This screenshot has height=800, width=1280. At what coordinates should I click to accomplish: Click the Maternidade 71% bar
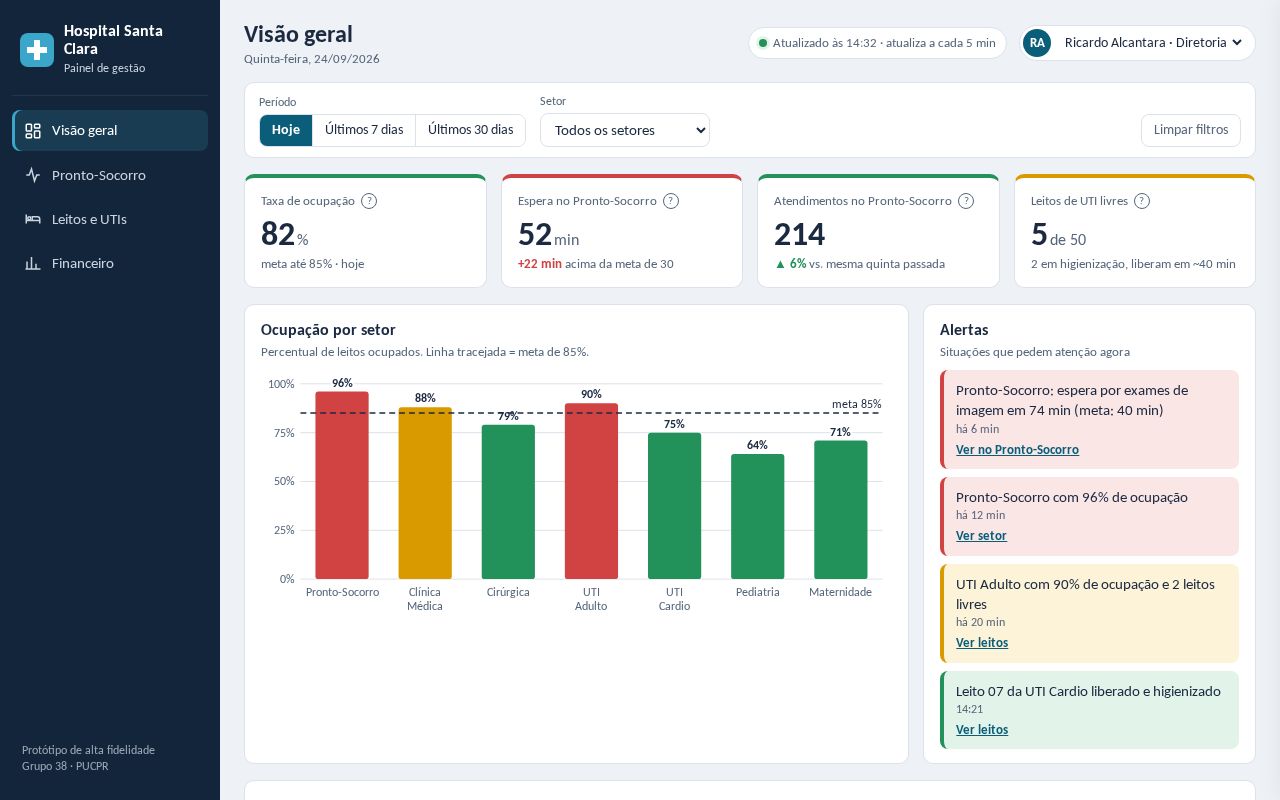(840, 510)
